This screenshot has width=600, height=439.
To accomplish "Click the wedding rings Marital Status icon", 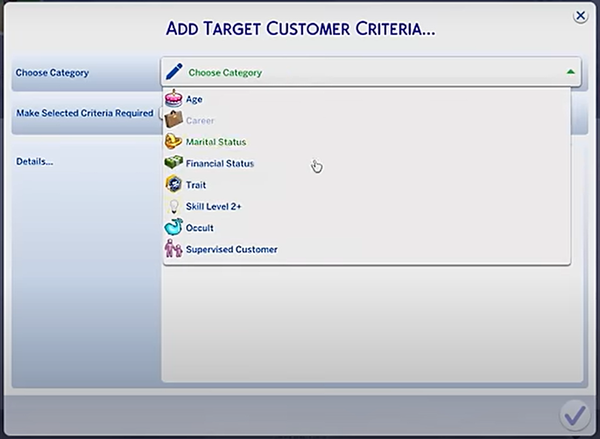I will [174, 142].
